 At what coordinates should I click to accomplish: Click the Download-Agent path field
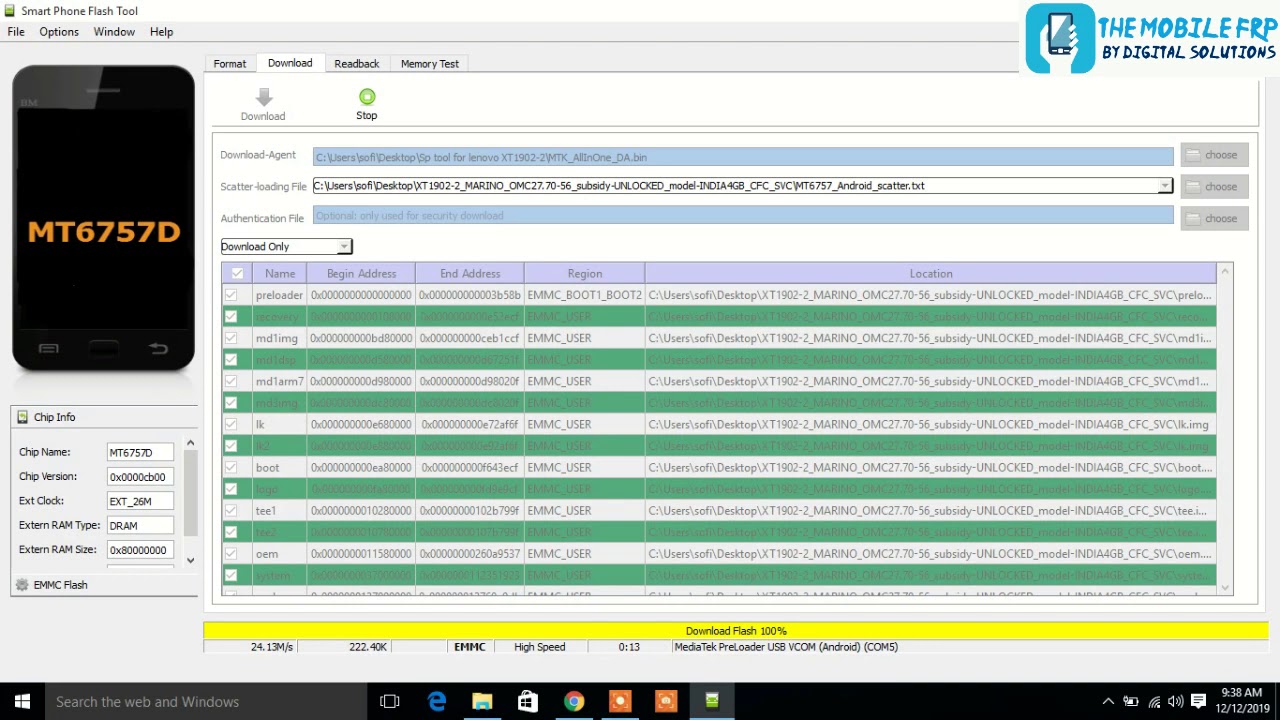tap(743, 157)
